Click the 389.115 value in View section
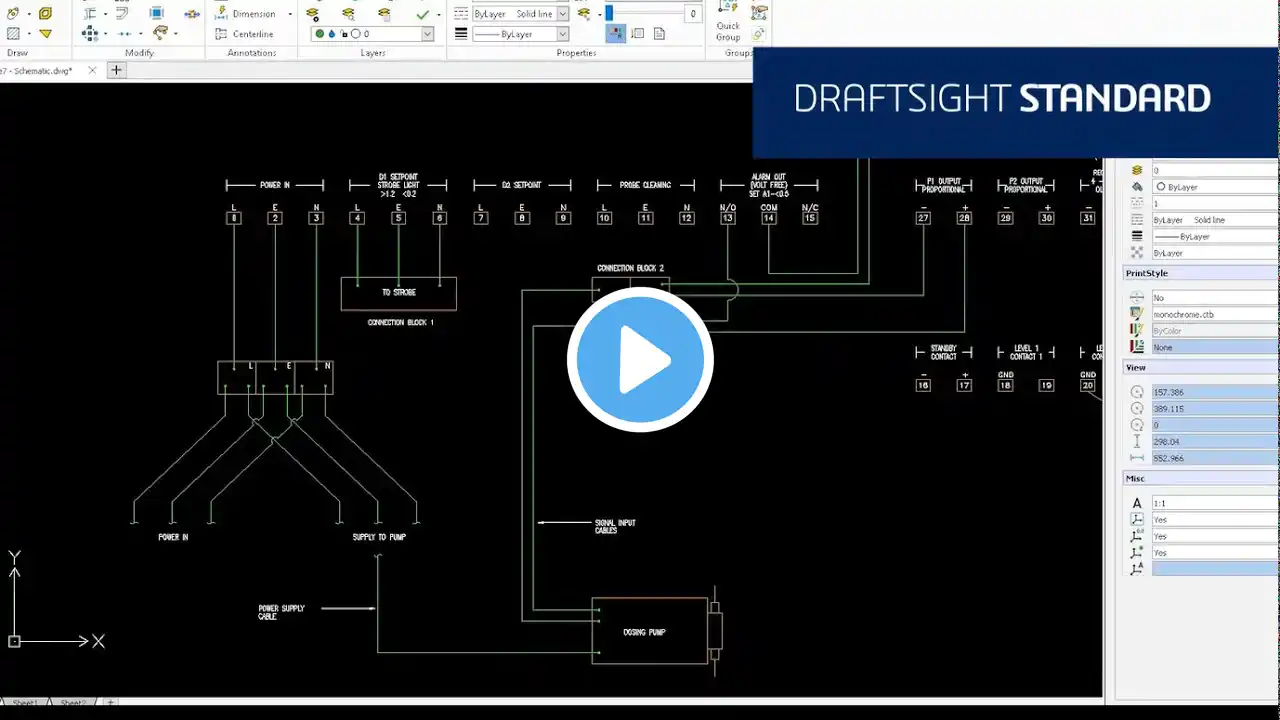This screenshot has width=1280, height=720. [x=1215, y=409]
